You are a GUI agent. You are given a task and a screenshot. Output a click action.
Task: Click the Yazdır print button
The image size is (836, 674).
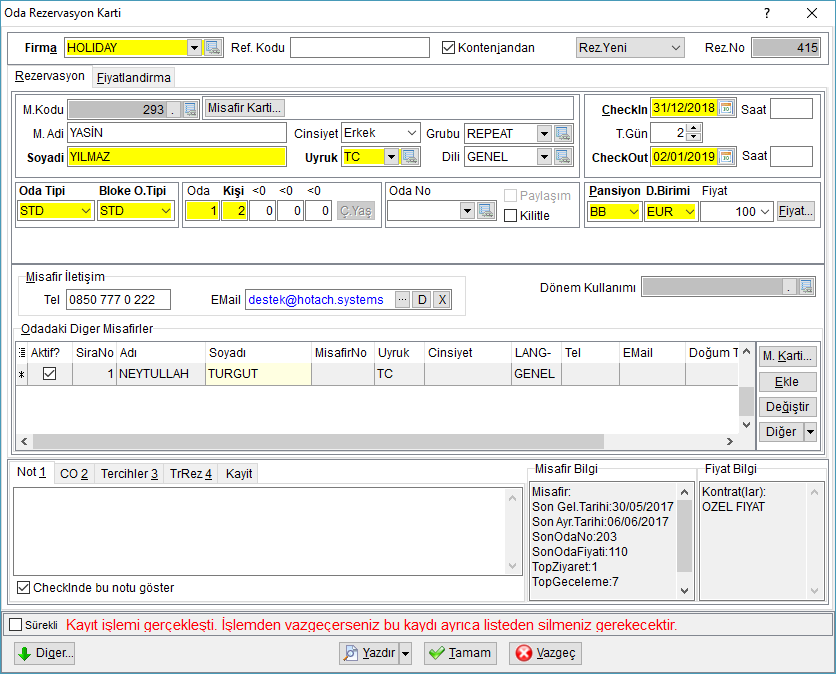point(369,653)
